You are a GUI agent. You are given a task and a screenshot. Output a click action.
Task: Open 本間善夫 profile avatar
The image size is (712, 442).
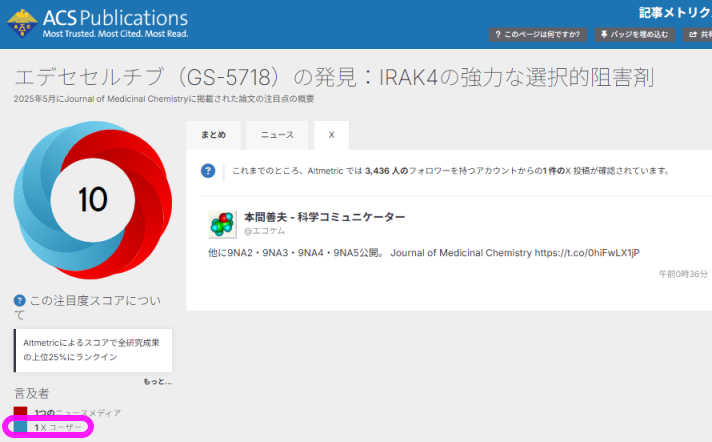click(x=222, y=224)
